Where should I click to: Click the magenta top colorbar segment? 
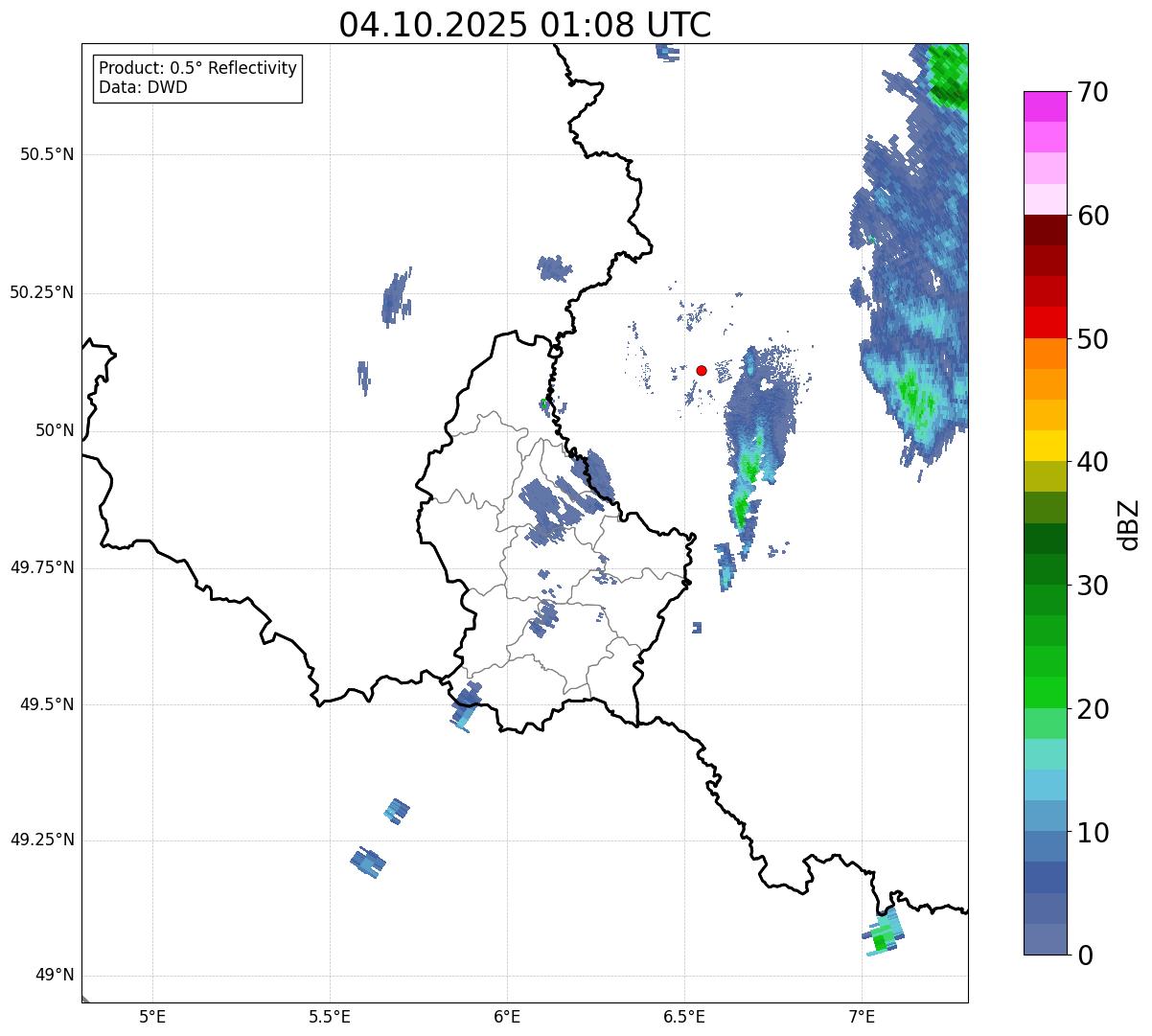pyautogui.click(x=1046, y=106)
